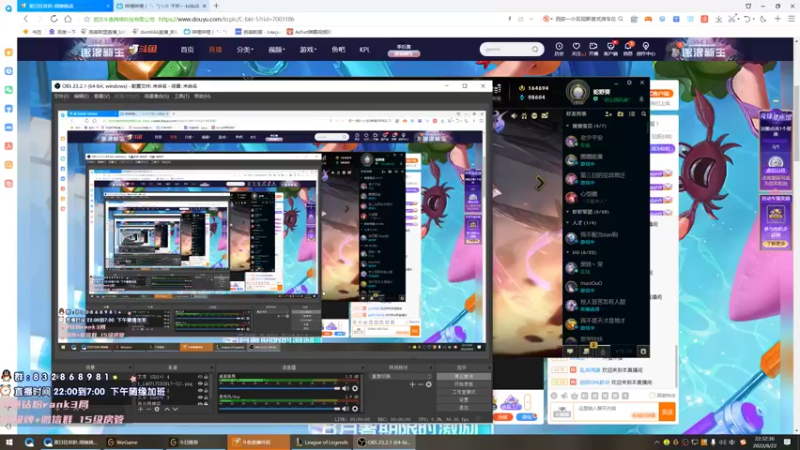The width and height of the screenshot is (800, 450).
Task: Click OBS start recording button
Action: [463, 384]
